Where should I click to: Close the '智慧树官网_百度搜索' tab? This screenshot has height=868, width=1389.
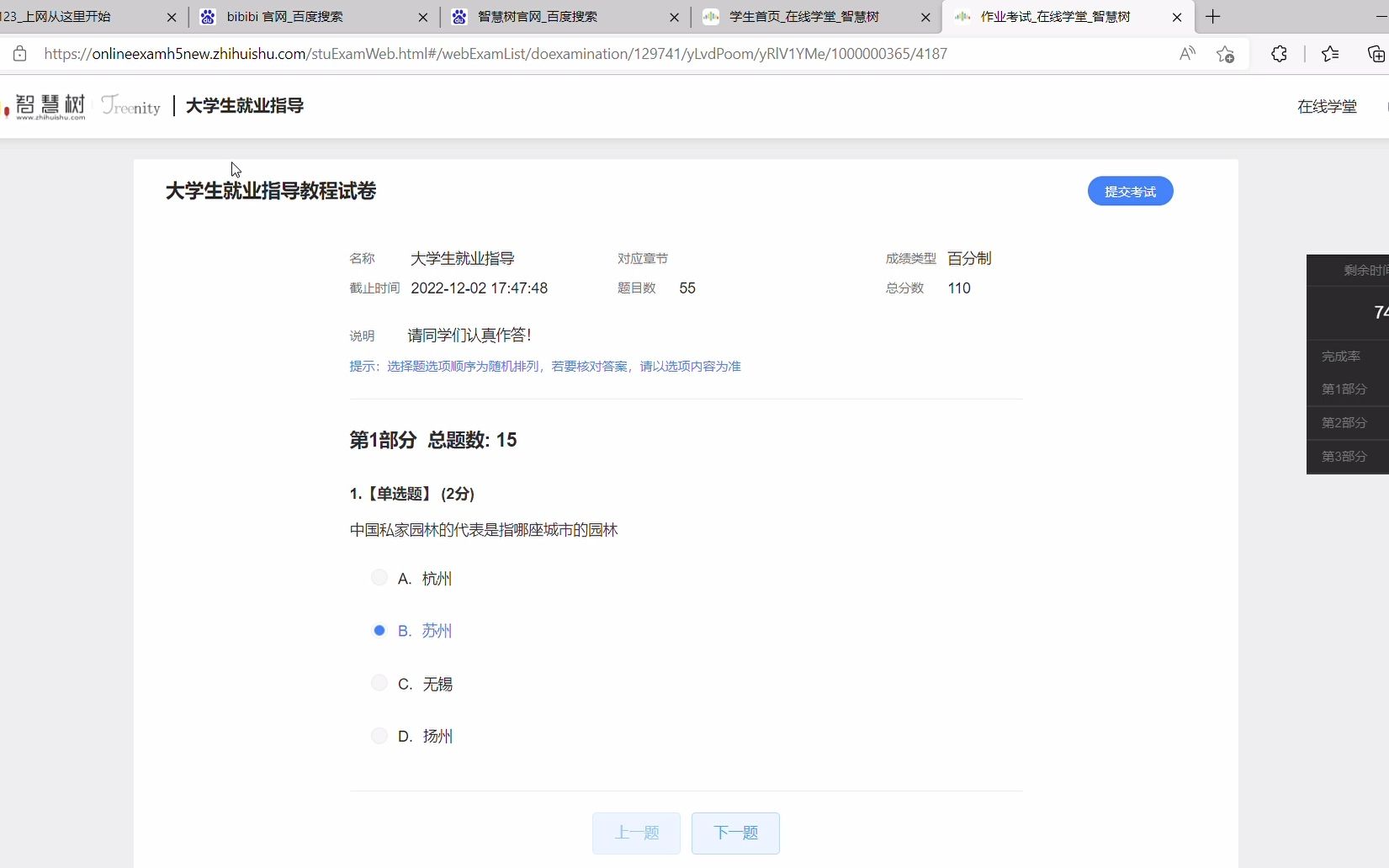(674, 17)
